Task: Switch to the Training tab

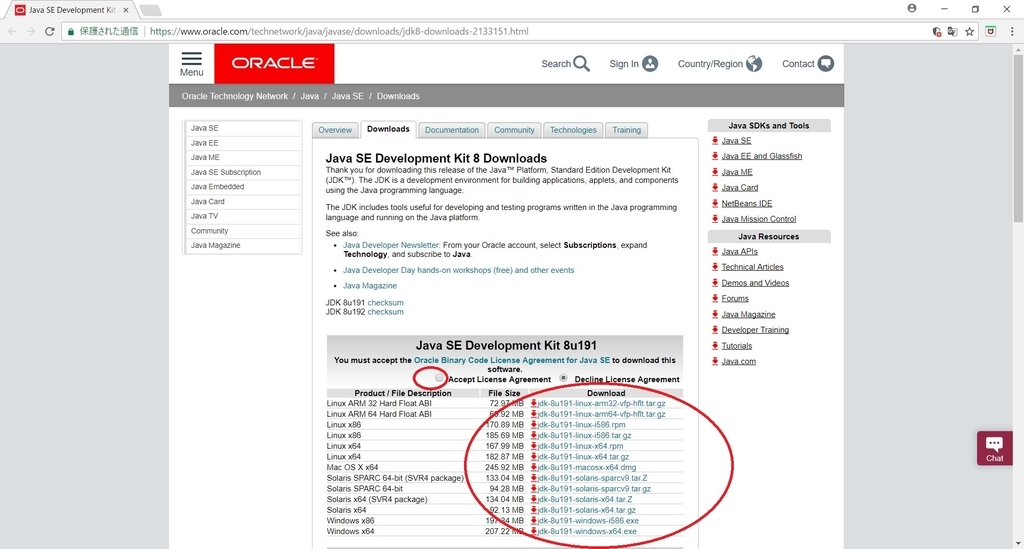Action: coord(626,130)
